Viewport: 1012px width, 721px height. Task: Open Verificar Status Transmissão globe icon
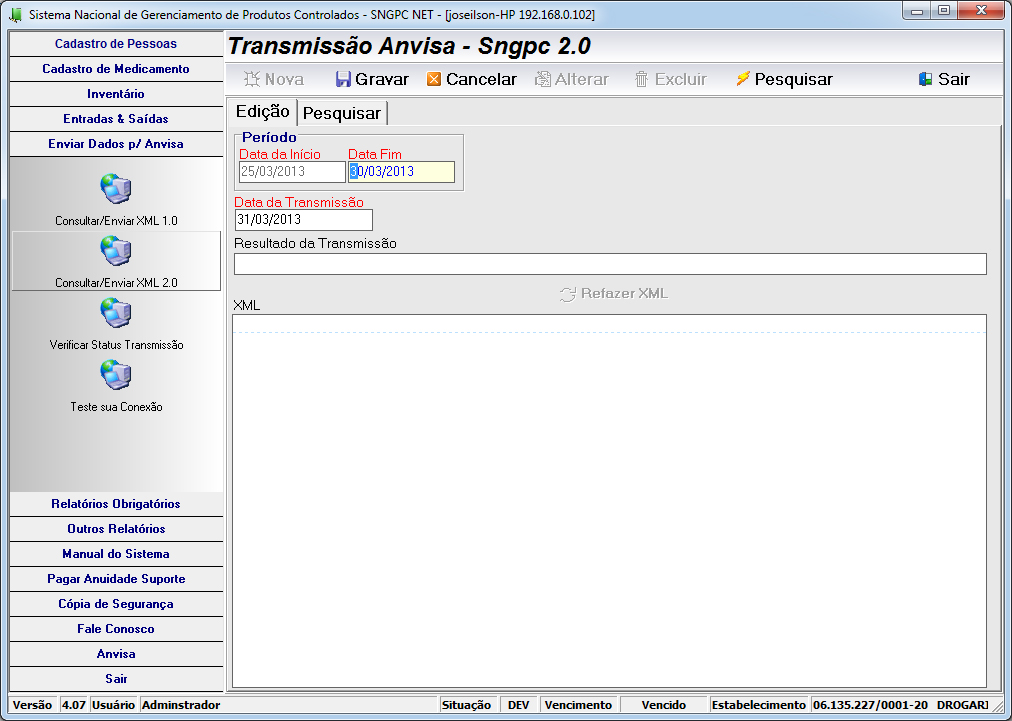coord(116,313)
